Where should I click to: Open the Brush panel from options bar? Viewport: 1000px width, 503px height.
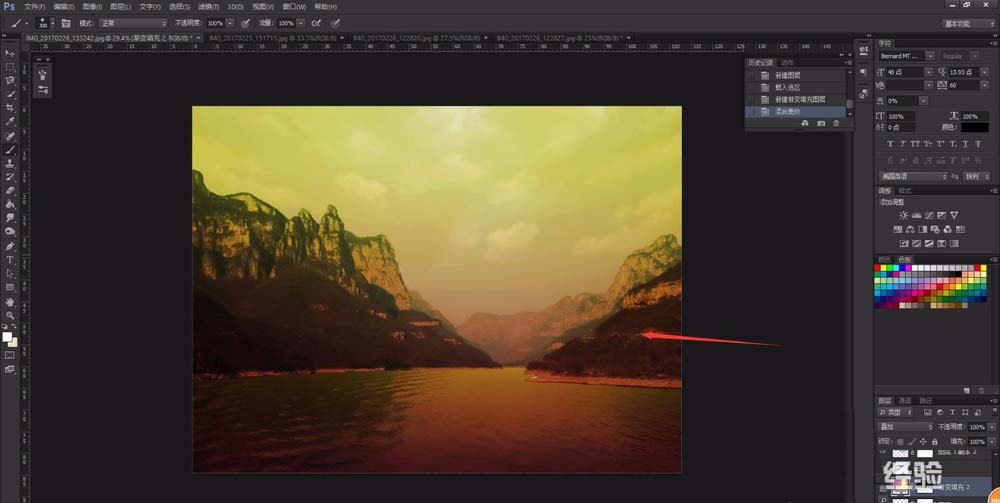coord(66,23)
